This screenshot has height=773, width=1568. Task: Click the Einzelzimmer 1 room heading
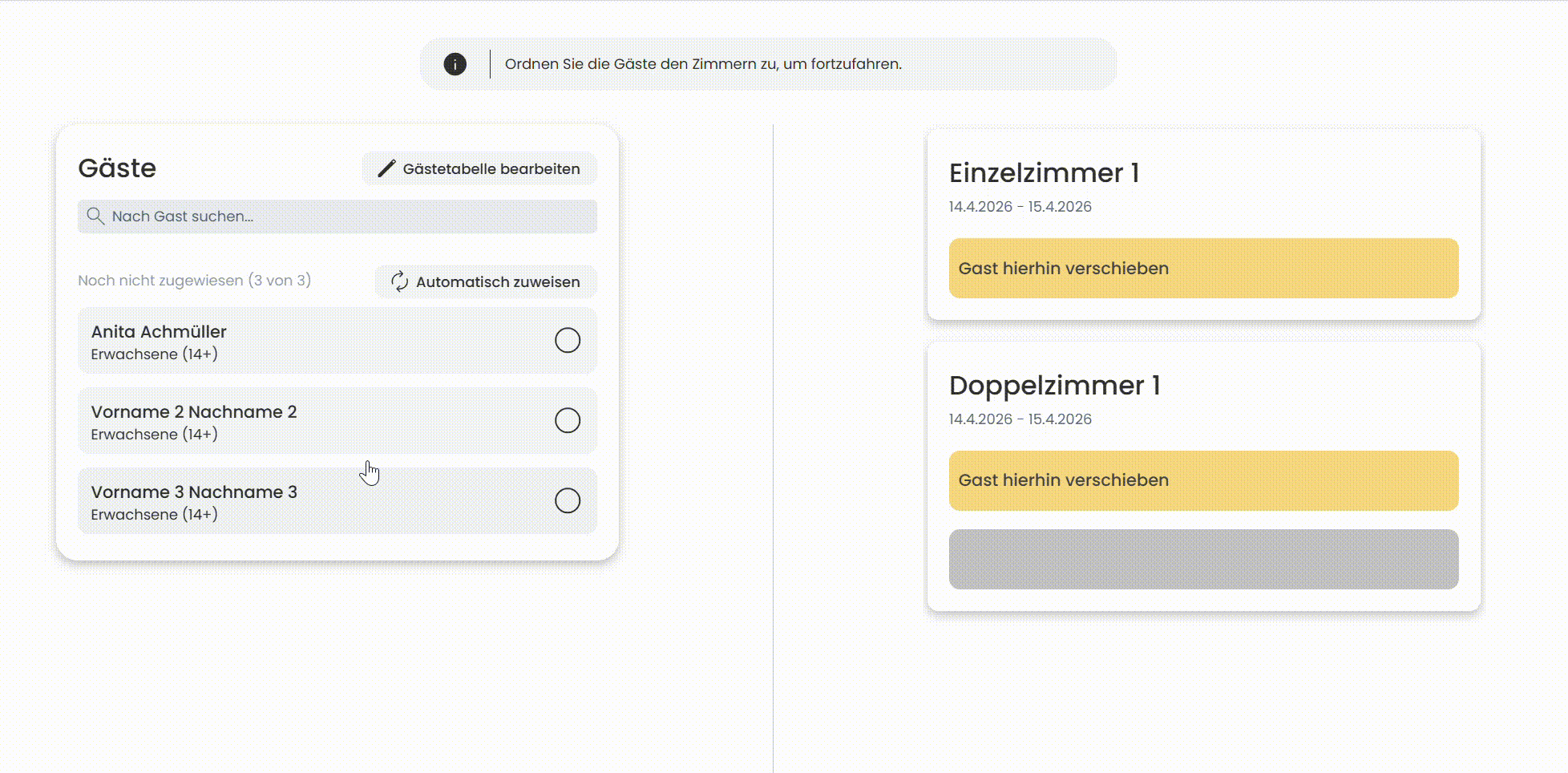(x=1044, y=173)
